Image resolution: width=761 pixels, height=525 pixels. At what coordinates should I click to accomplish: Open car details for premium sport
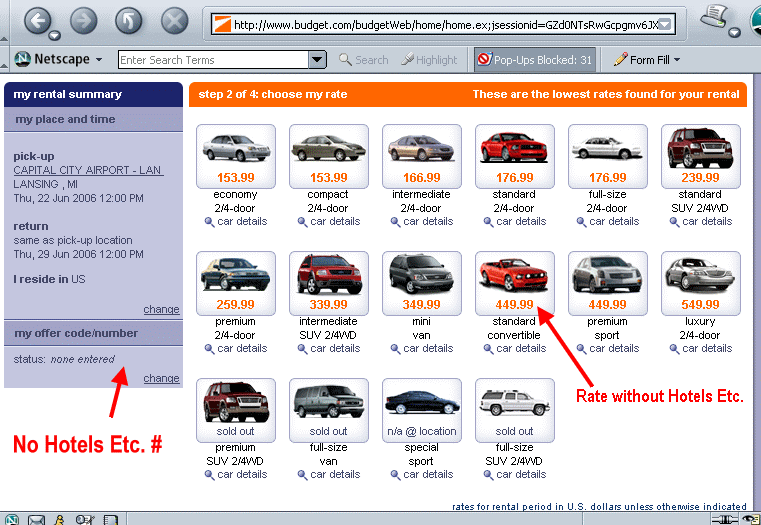point(608,349)
